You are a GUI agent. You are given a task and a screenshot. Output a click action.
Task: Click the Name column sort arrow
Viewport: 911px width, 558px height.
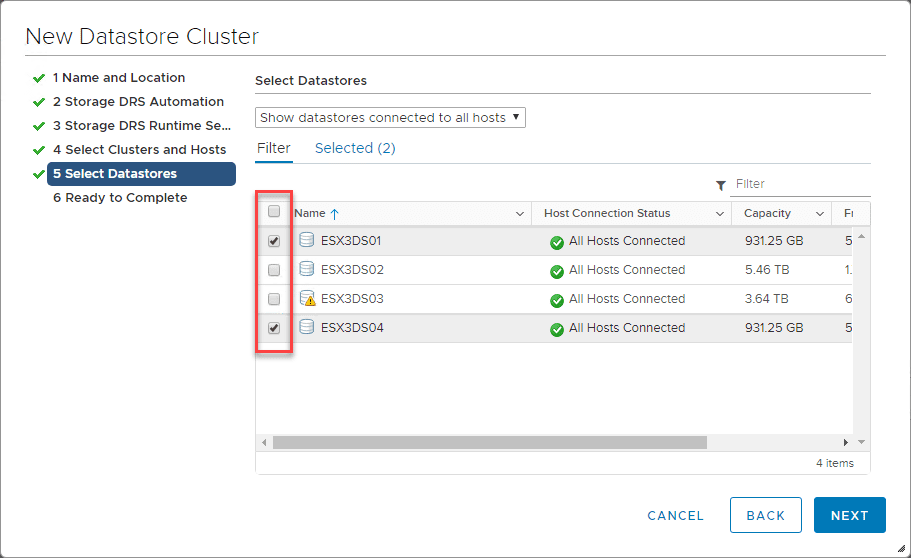tap(335, 214)
